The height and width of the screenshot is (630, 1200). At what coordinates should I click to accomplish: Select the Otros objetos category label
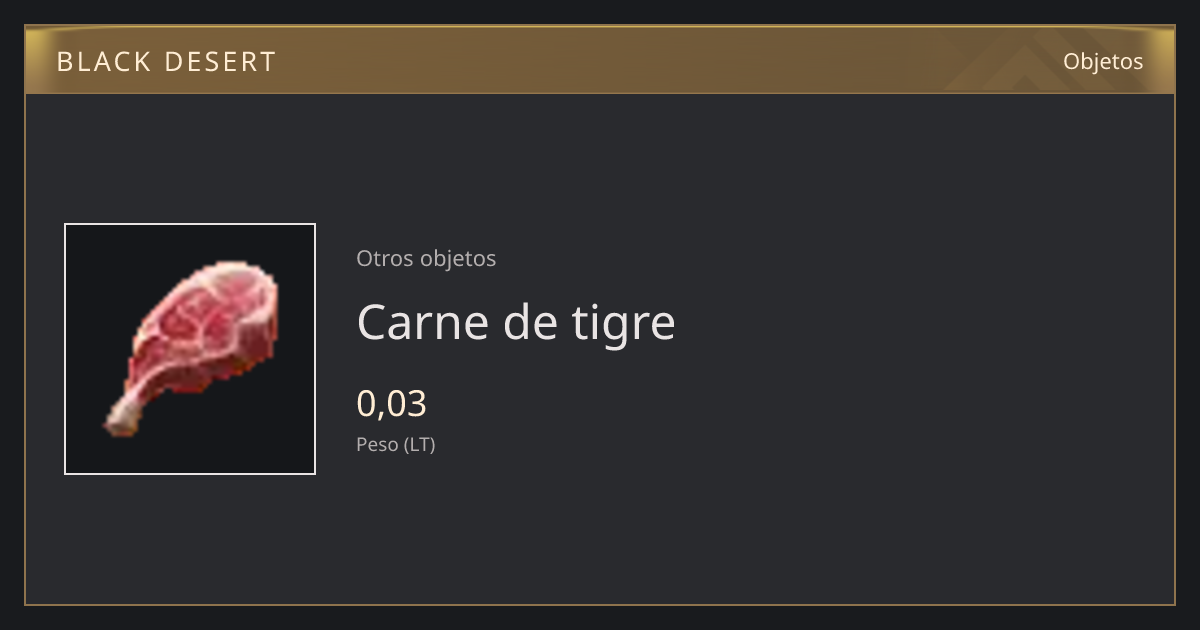[x=426, y=258]
